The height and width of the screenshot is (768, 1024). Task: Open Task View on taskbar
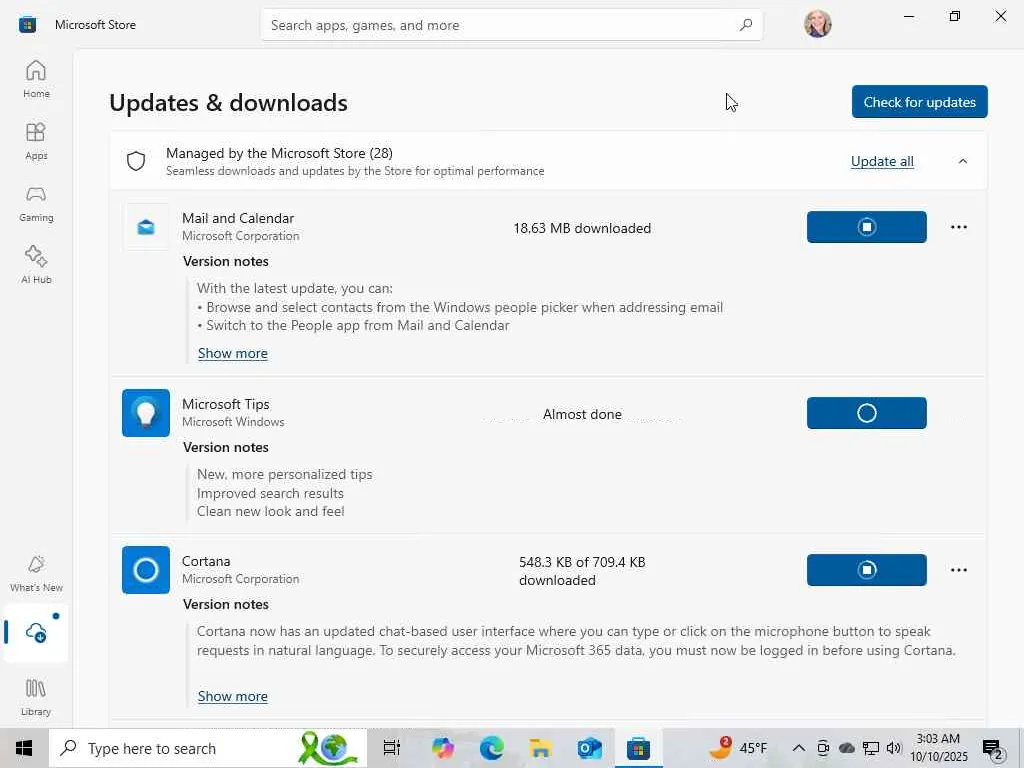tap(391, 748)
